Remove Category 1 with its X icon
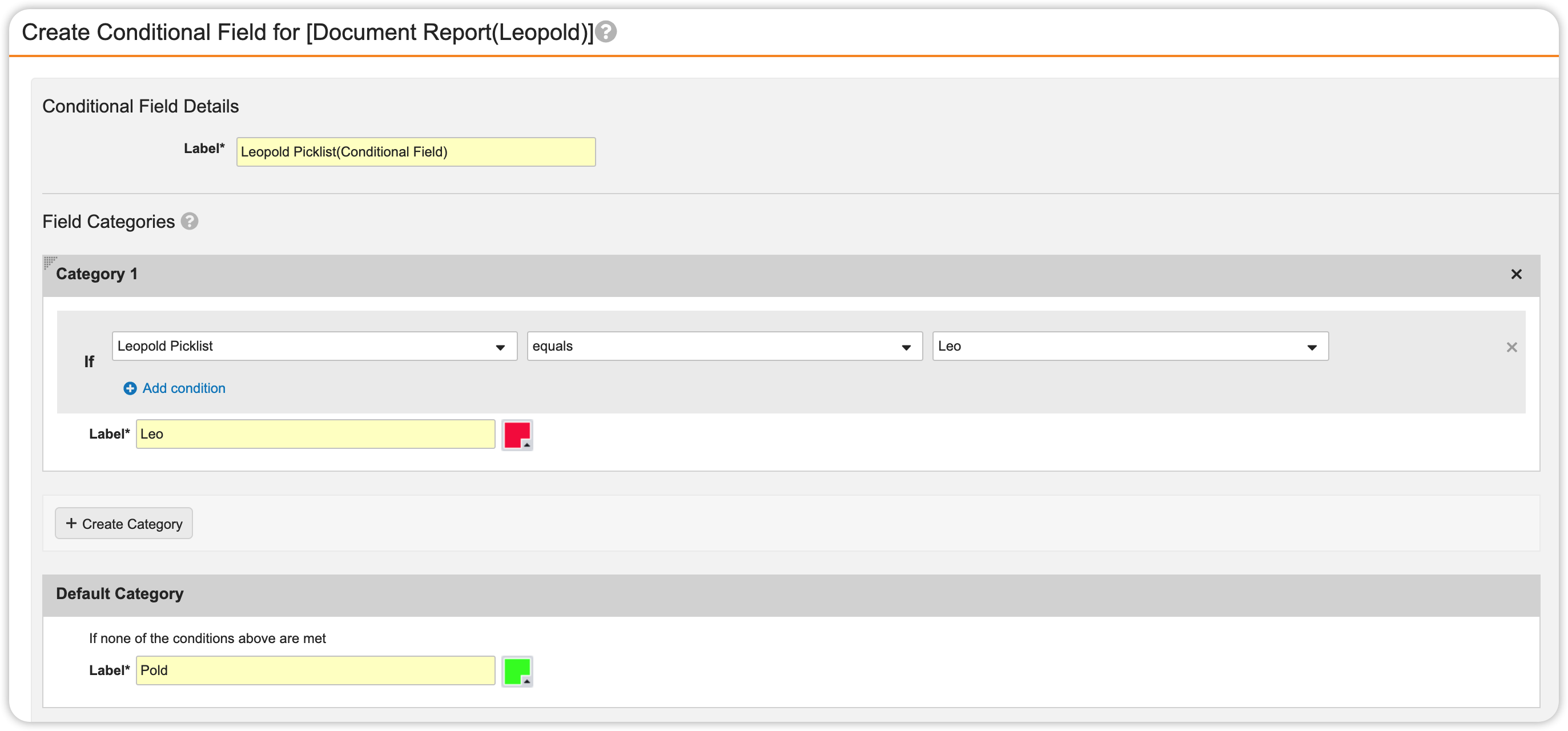This screenshot has height=731, width=1568. [1516, 275]
